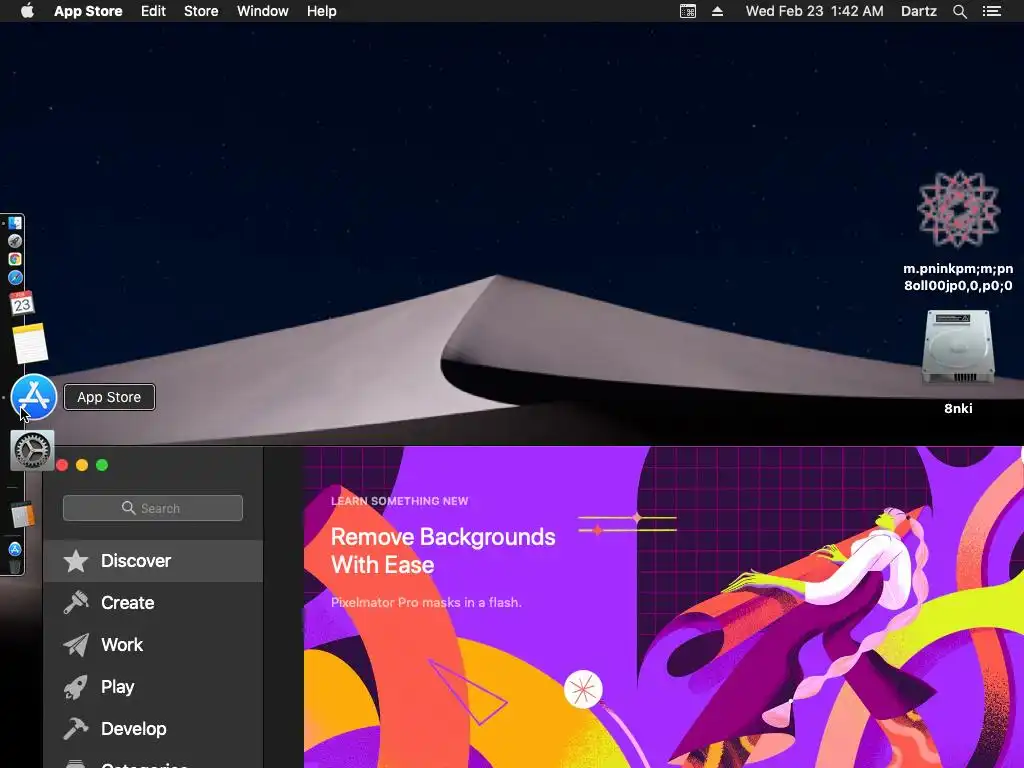The height and width of the screenshot is (768, 1024).
Task: Click the date and time in menu bar
Action: click(814, 11)
